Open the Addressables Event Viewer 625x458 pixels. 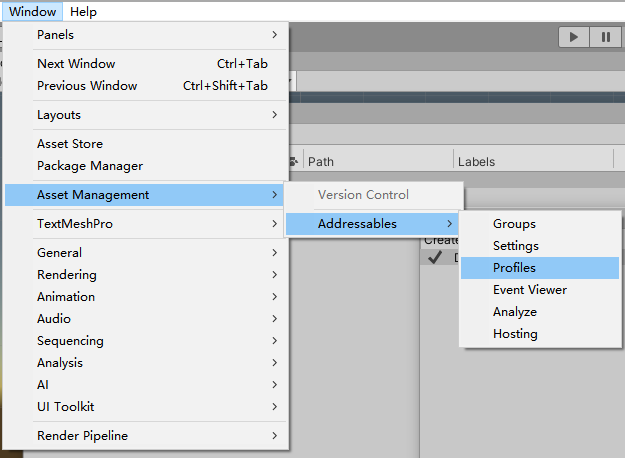(x=540, y=290)
